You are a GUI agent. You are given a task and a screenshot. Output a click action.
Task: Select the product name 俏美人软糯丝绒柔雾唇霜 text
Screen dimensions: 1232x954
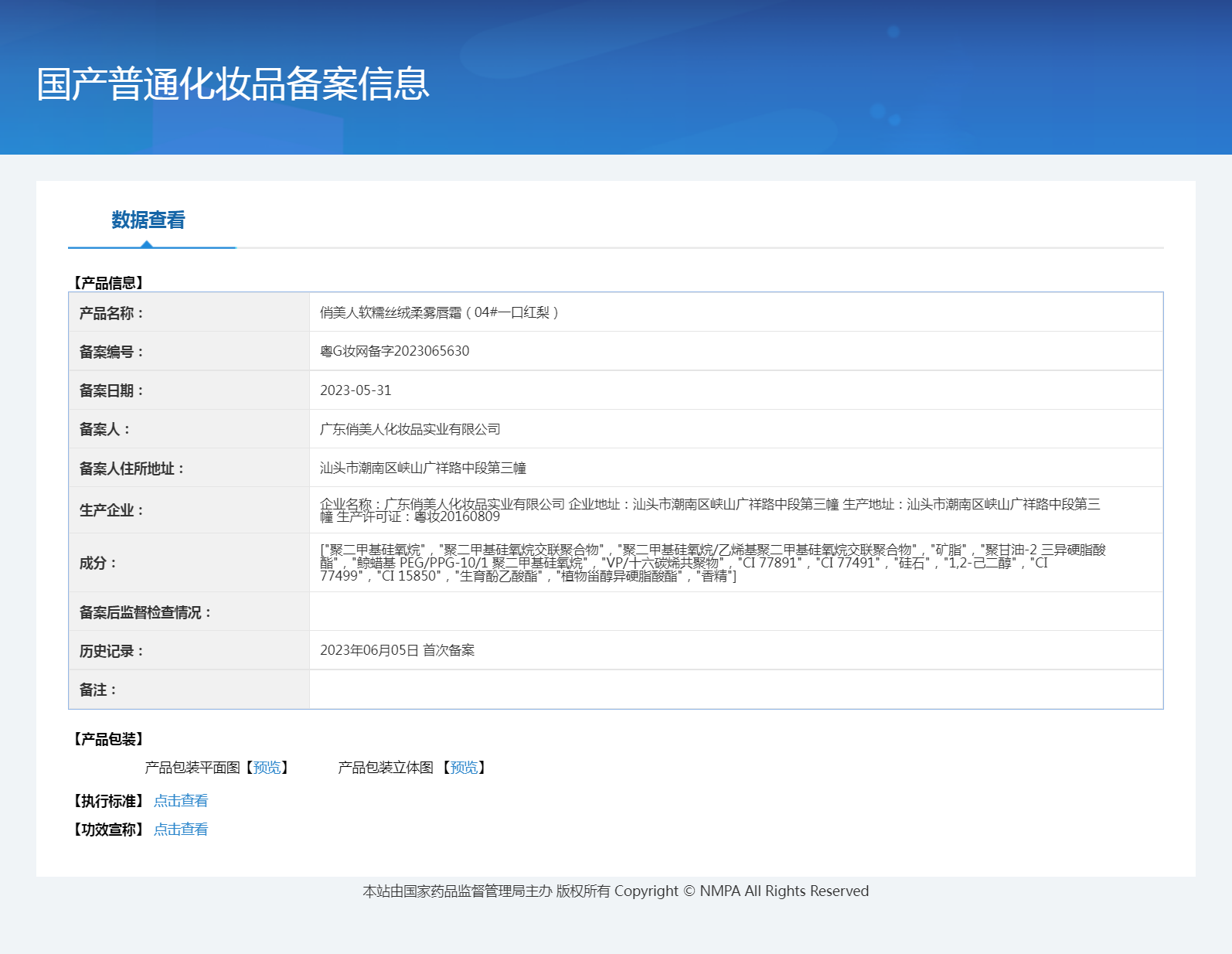pyautogui.click(x=438, y=312)
